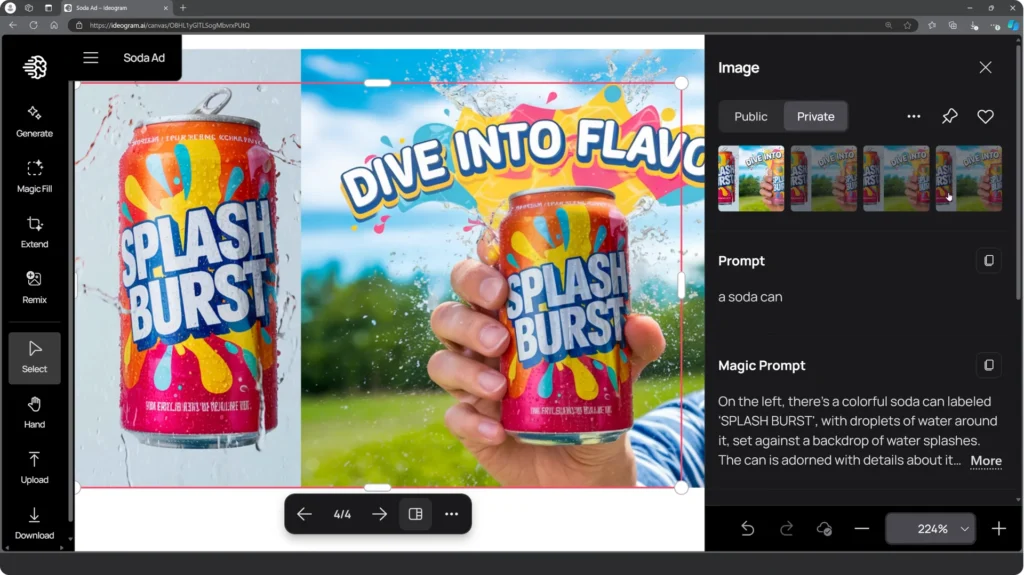Image resolution: width=1024 pixels, height=575 pixels.
Task: Go to the next image variation
Action: (x=379, y=514)
